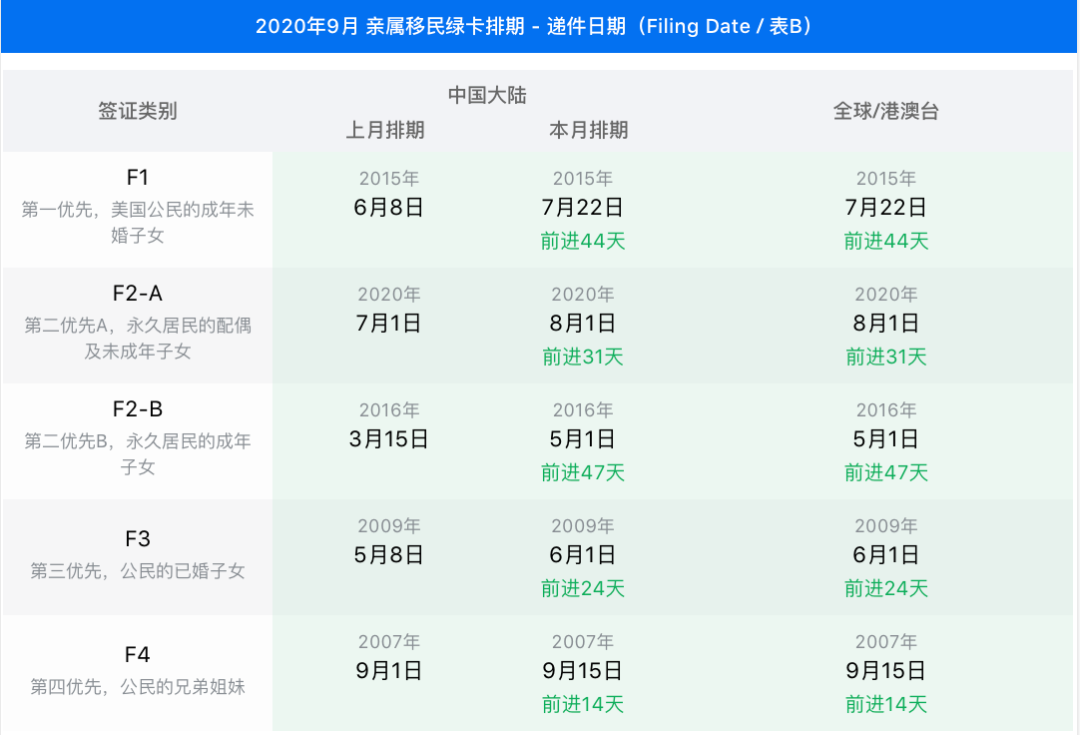Image resolution: width=1080 pixels, height=735 pixels.
Task: Click the 全球/港澳台 column header
Action: click(886, 111)
